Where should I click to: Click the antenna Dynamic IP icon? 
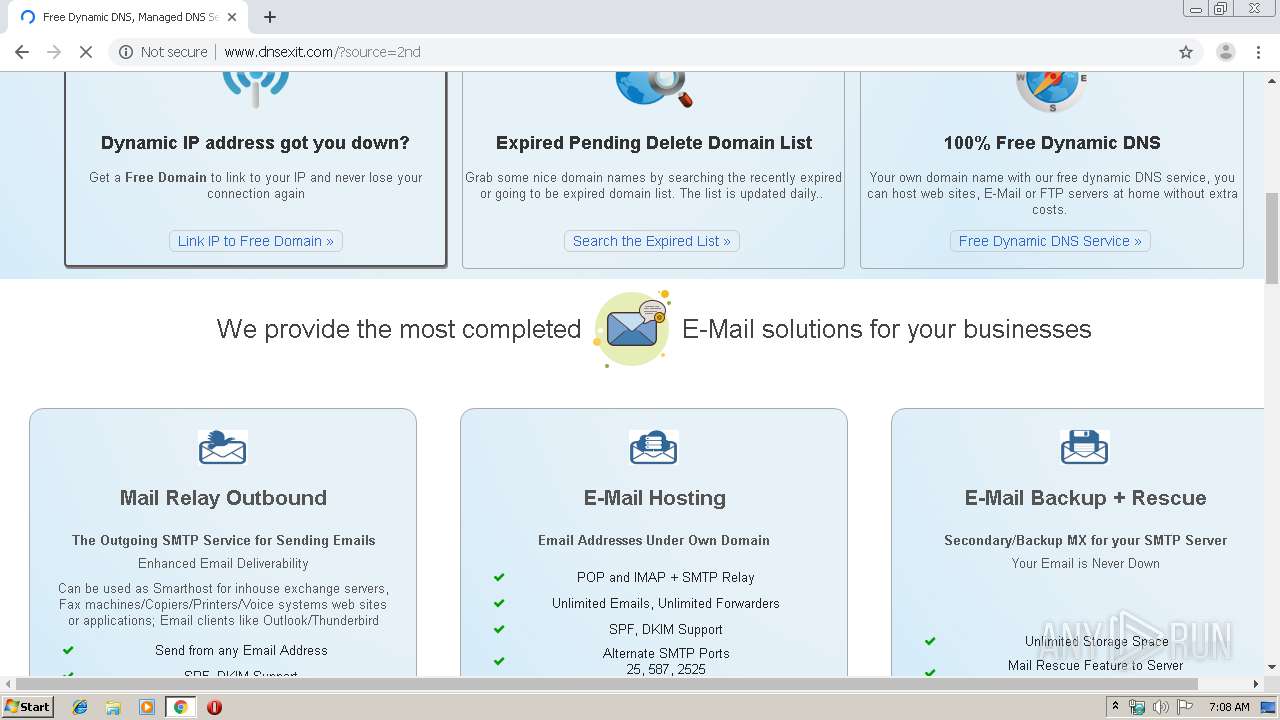(x=255, y=88)
